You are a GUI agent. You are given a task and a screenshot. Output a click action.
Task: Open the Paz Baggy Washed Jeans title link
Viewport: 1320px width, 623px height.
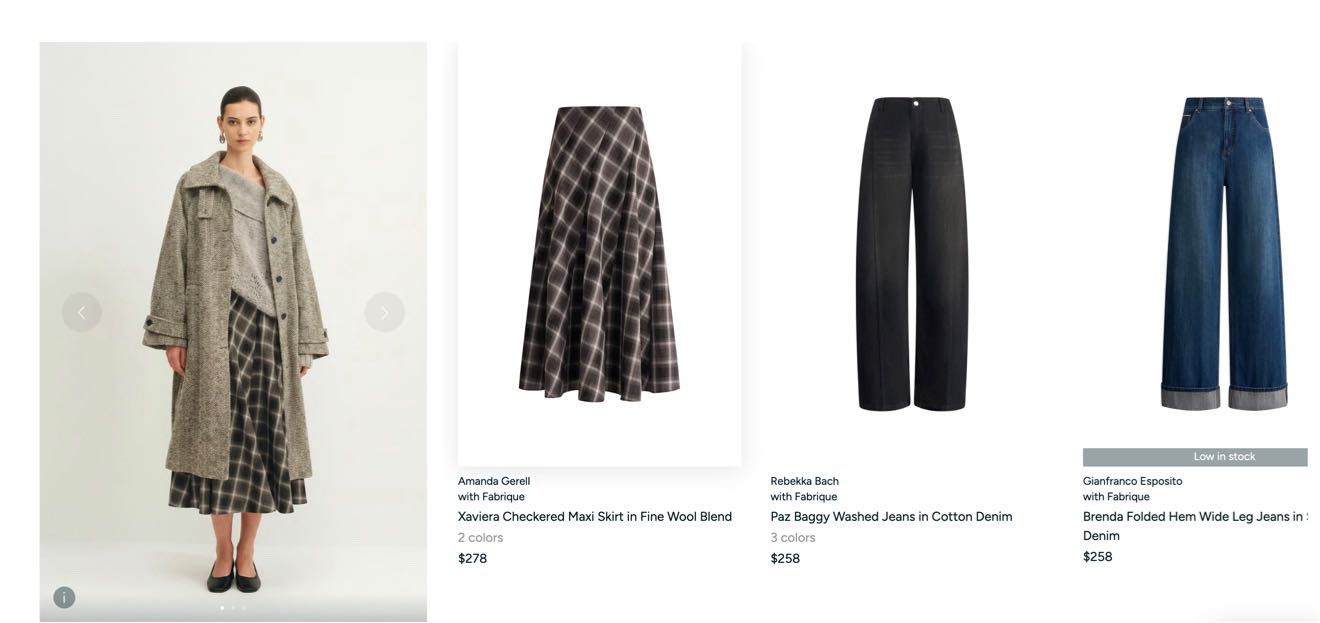(891, 517)
